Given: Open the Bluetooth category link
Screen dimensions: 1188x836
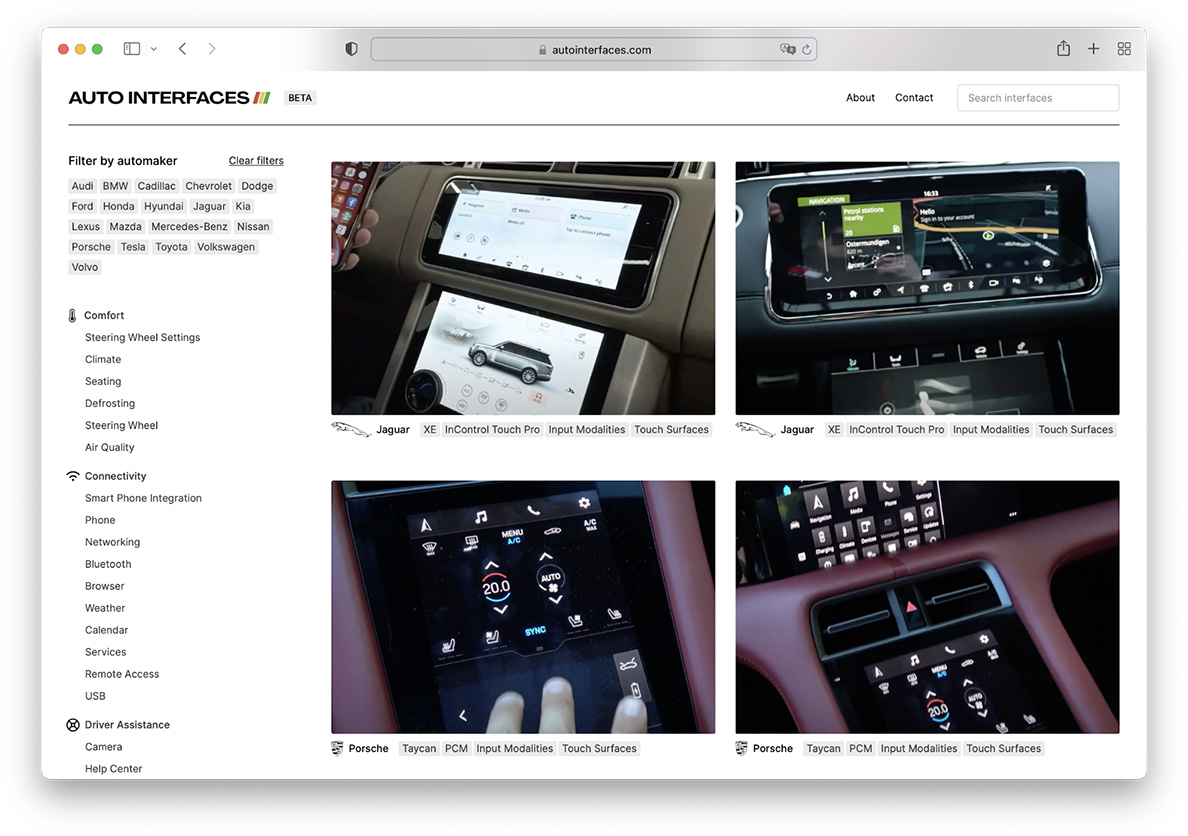Looking at the screenshot, I should click(108, 564).
